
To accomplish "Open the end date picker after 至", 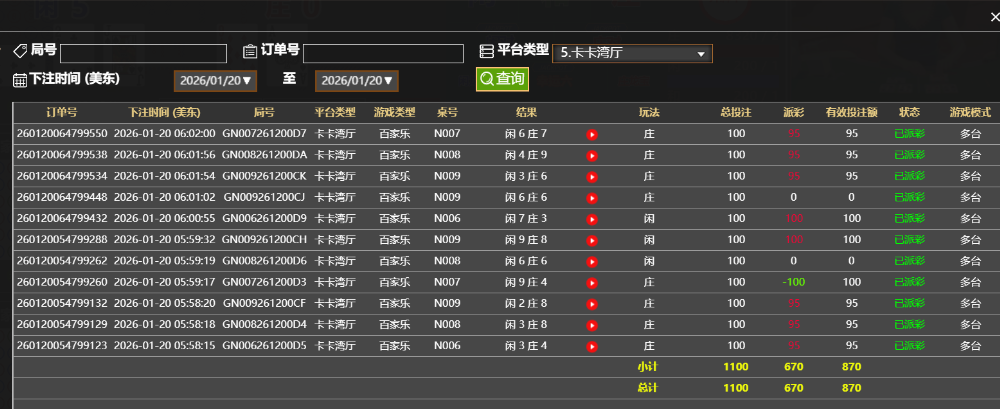I will click(x=357, y=81).
